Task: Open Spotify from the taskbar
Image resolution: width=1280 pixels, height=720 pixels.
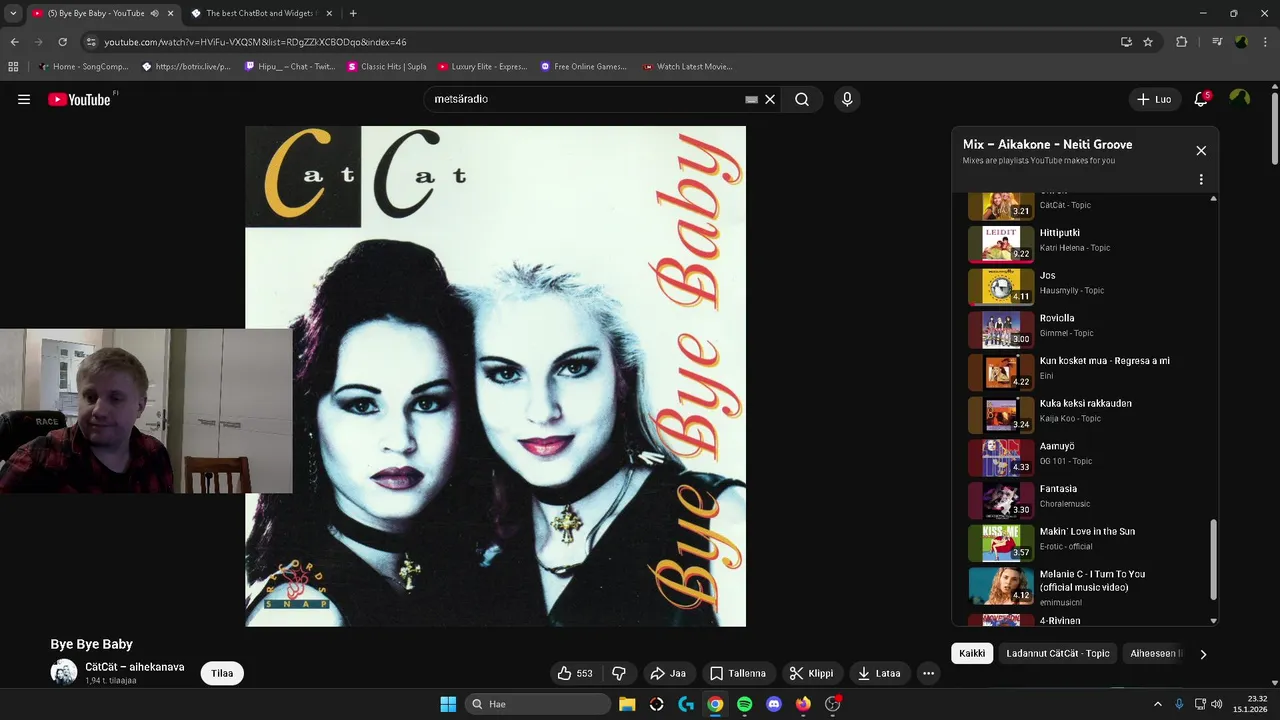Action: tap(744, 704)
